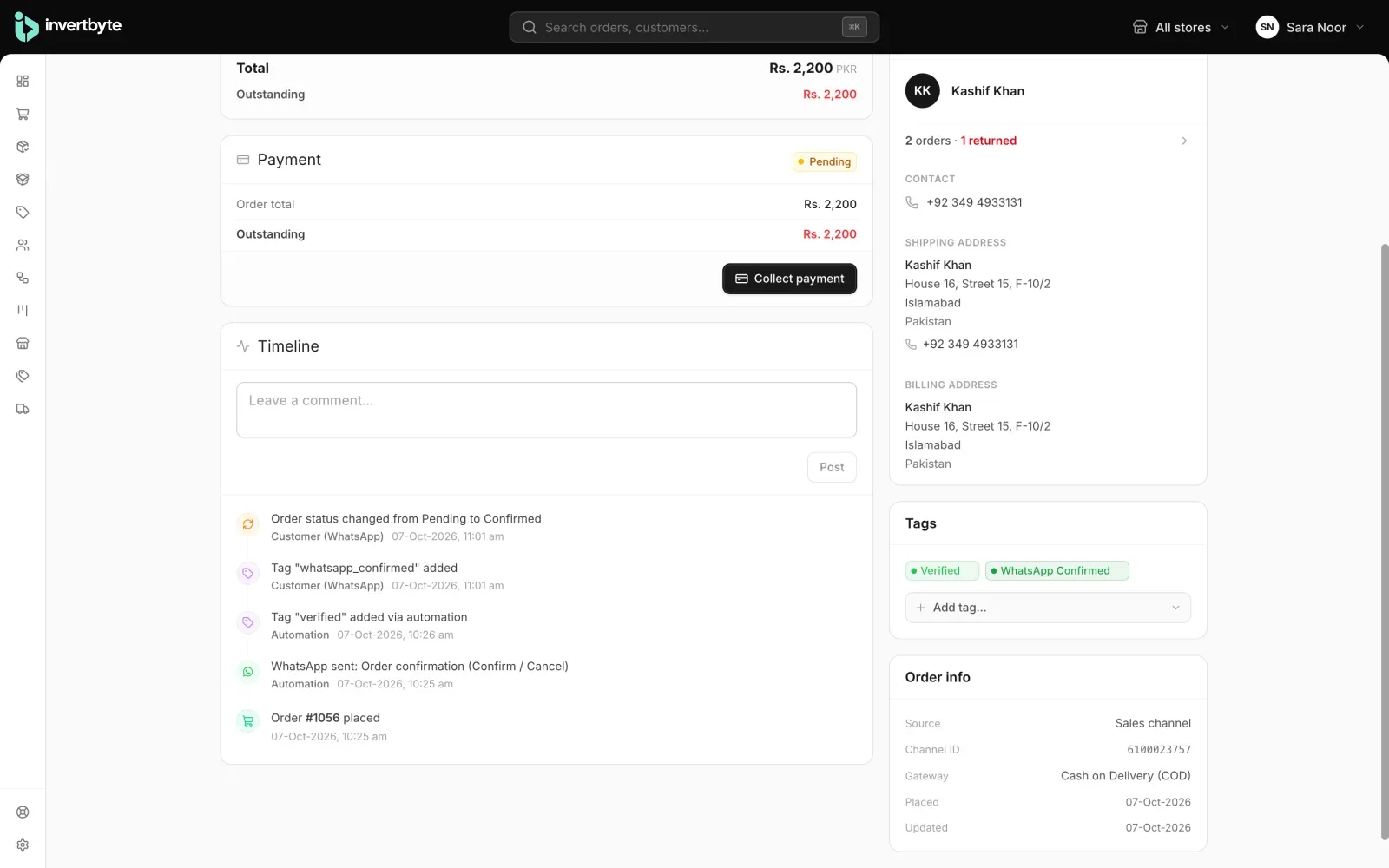Open the settings gear icon in sidebar
Viewport: 1389px width, 868px height.
pyautogui.click(x=23, y=845)
